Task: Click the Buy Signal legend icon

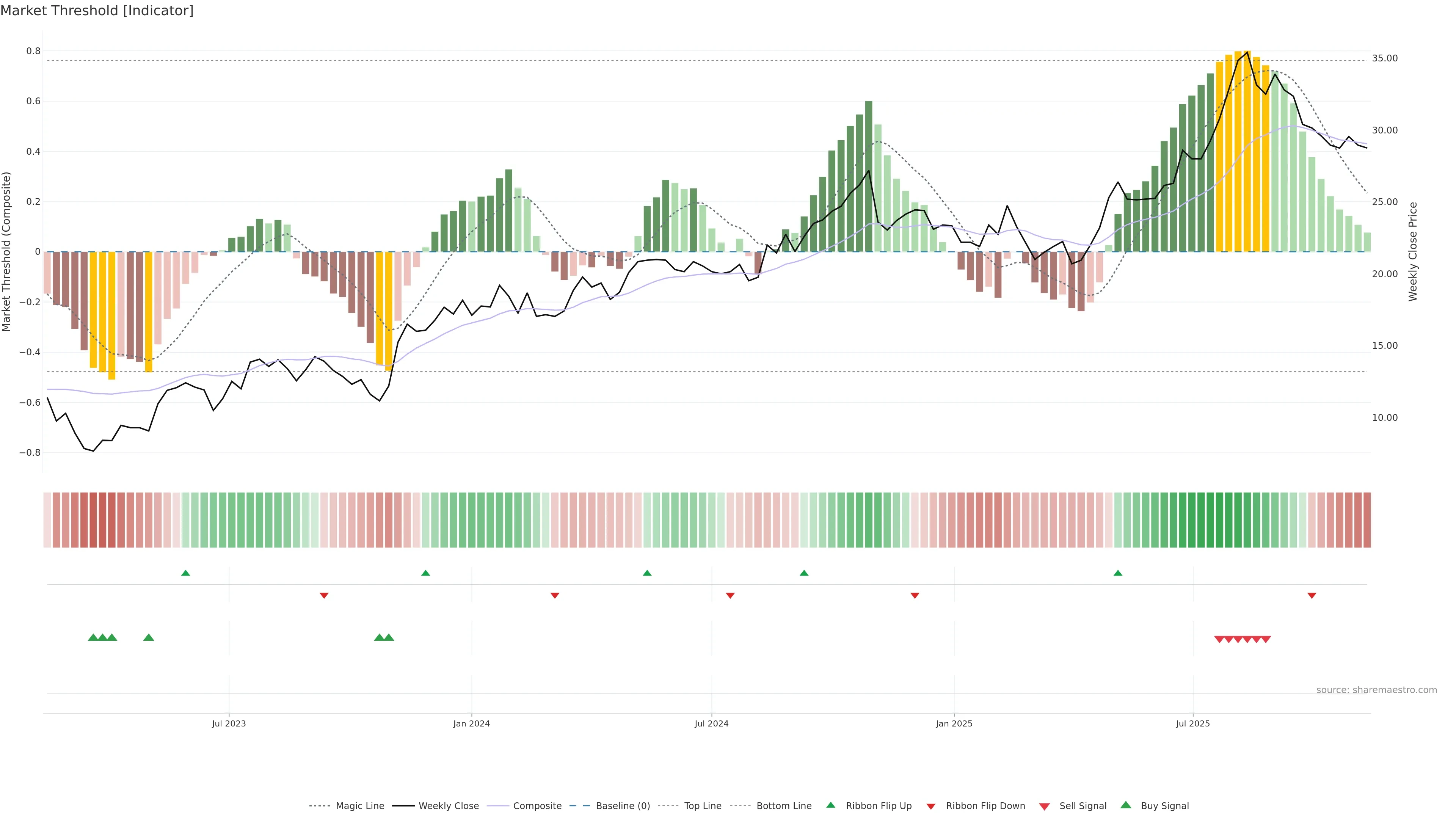Action: (1125, 805)
